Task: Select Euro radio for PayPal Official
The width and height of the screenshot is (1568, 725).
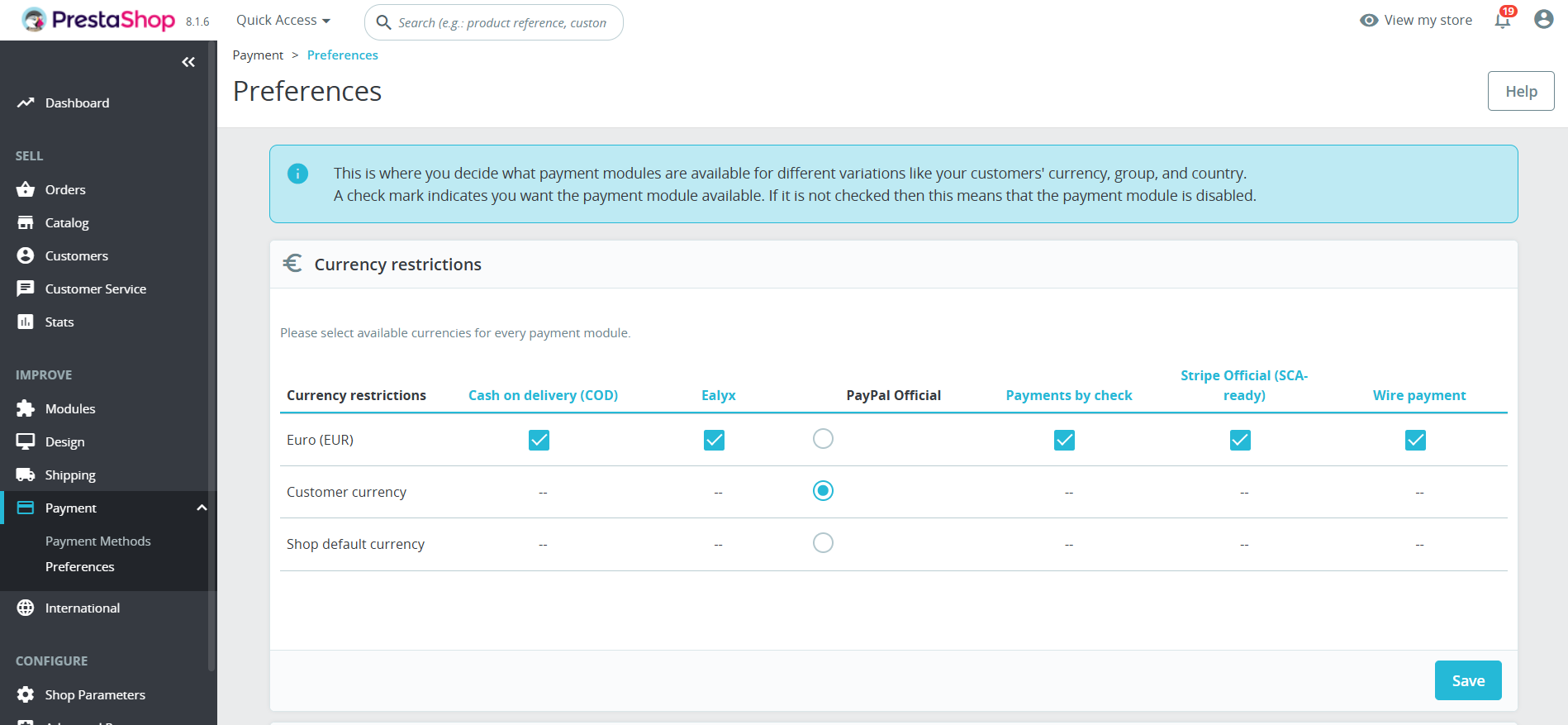Action: coord(823,439)
